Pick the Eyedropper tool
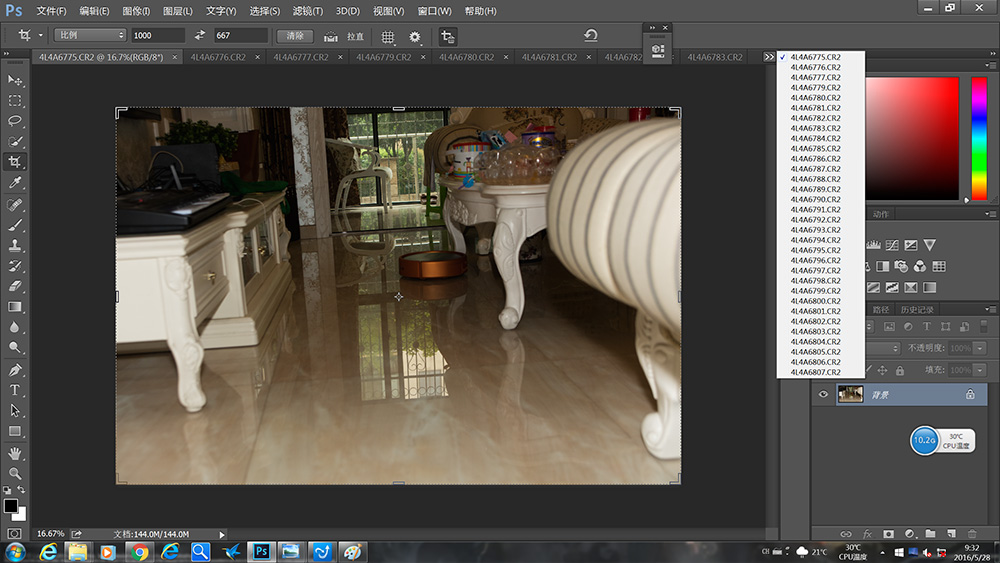The width and height of the screenshot is (1000, 563). point(15,183)
